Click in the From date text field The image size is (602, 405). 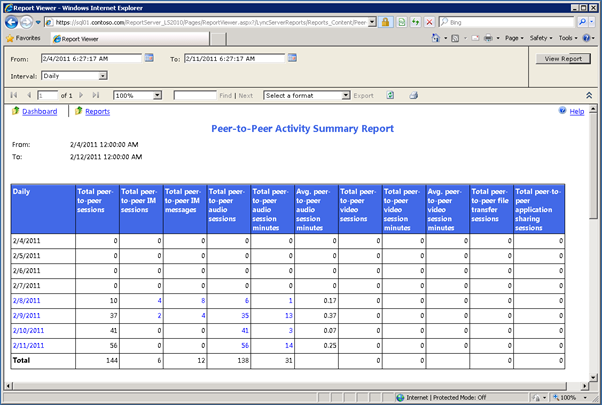(92, 59)
